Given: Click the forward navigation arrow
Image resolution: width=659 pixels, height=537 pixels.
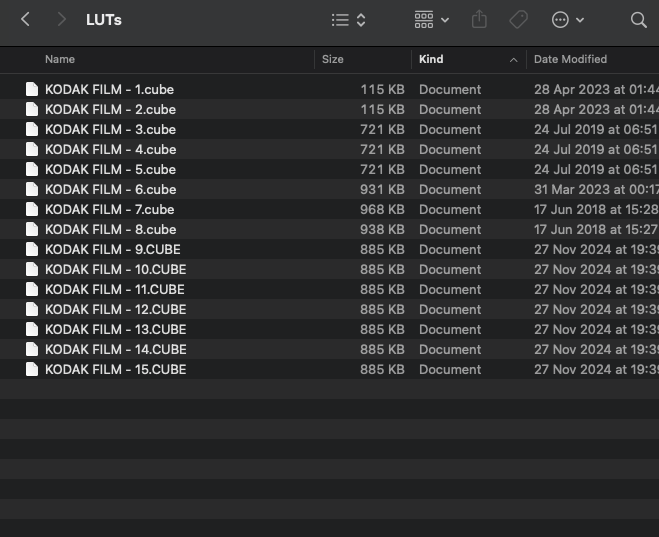Looking at the screenshot, I should coord(62,20).
